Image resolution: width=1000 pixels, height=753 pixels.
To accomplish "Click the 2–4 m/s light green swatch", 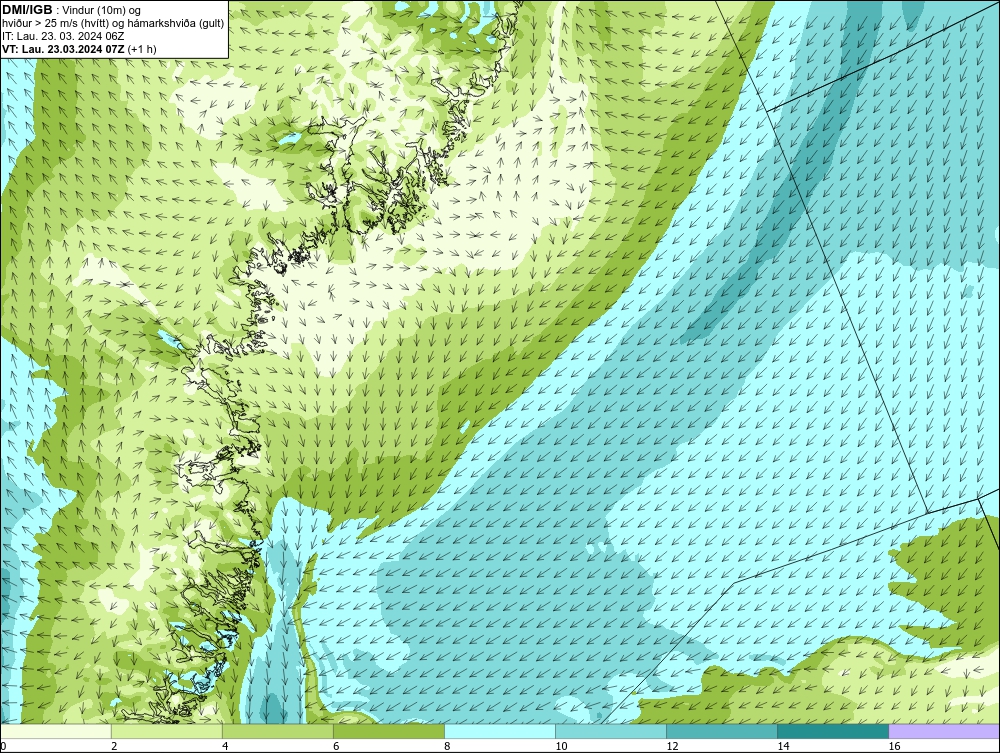I will [167, 731].
